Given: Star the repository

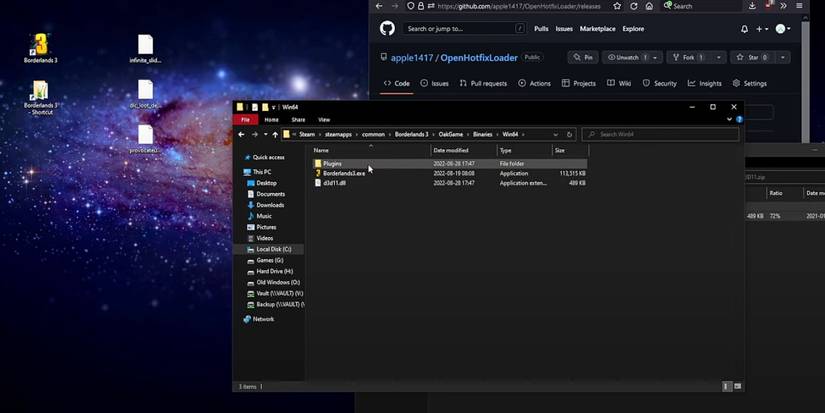Looking at the screenshot, I should click(753, 57).
